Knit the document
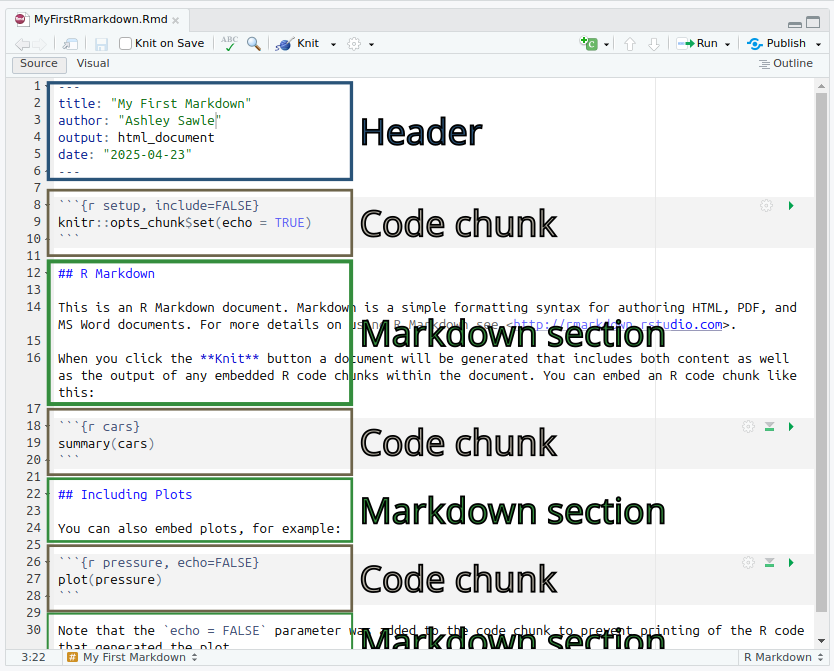 [298, 44]
